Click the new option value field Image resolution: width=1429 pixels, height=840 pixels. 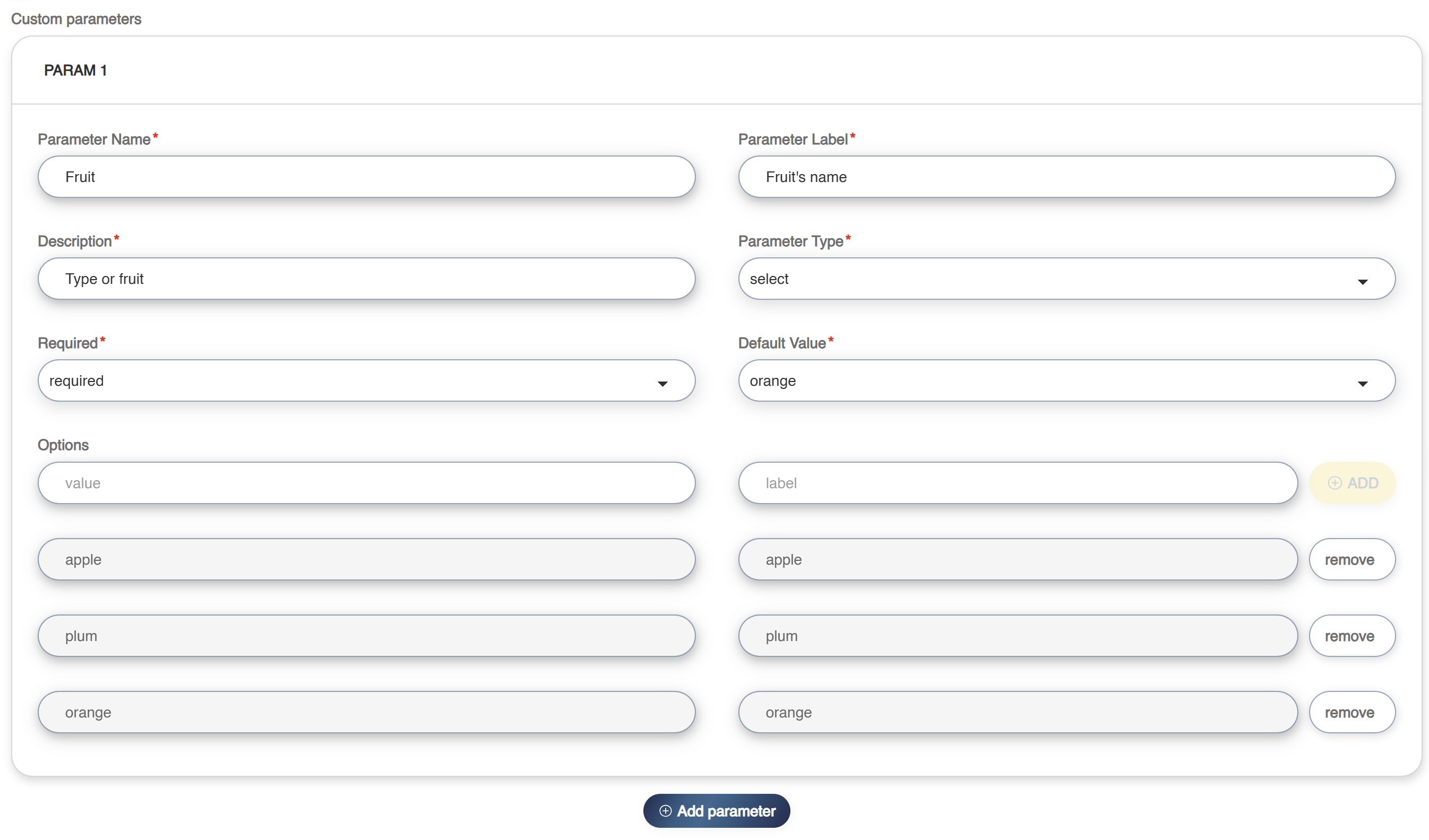click(366, 483)
